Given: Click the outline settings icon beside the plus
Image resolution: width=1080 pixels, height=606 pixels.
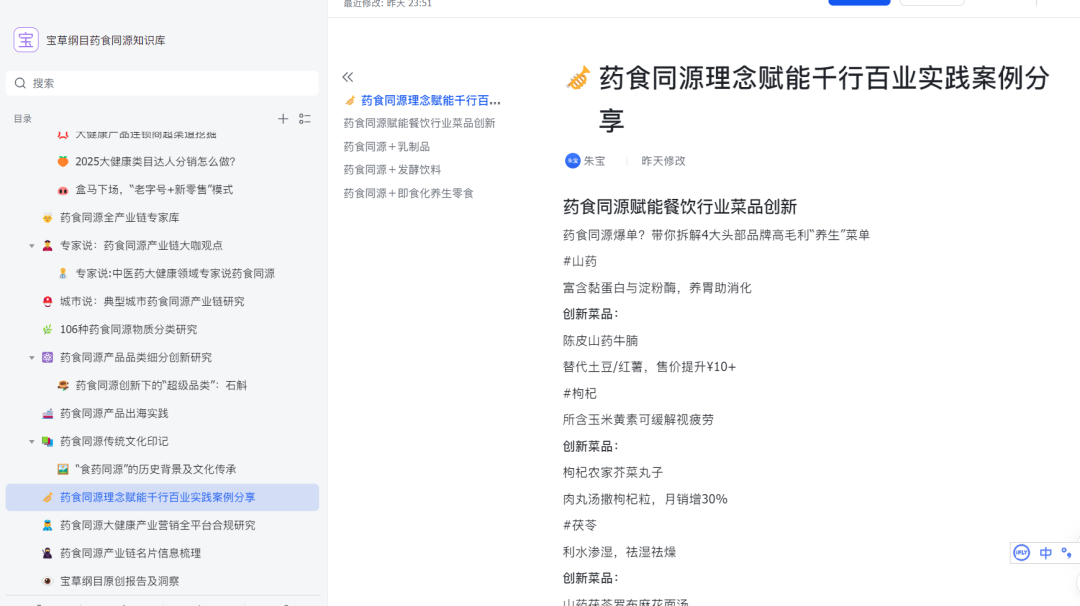Looking at the screenshot, I should coord(305,118).
